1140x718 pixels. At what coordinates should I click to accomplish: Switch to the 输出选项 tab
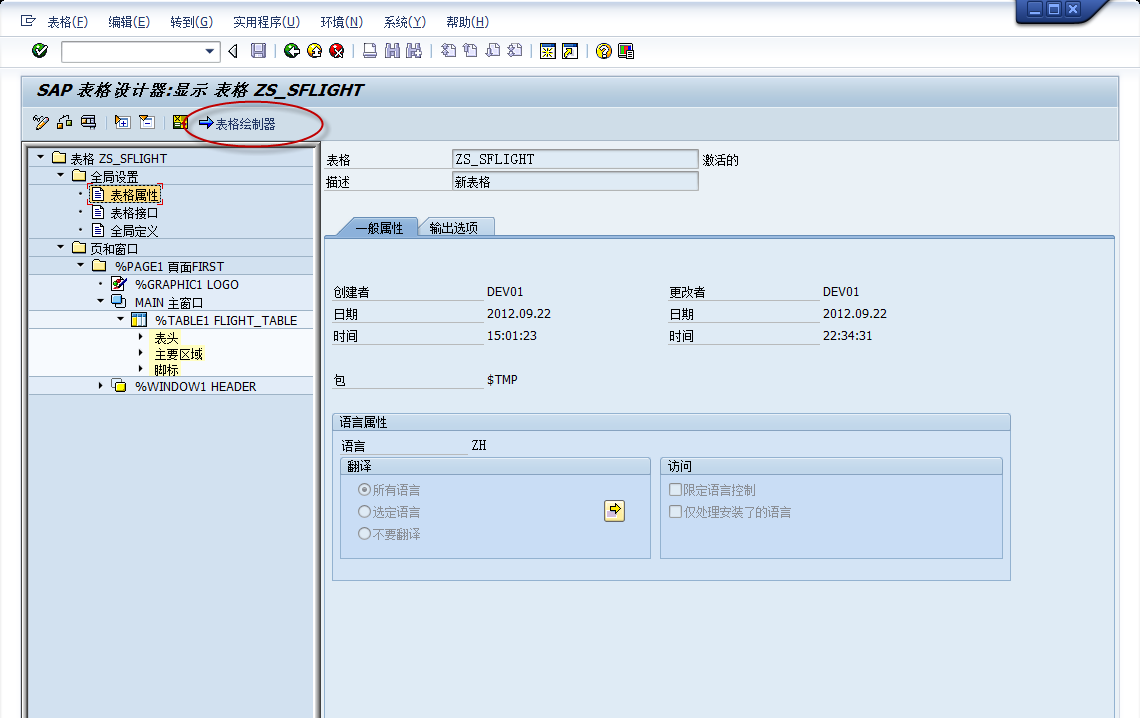456,227
